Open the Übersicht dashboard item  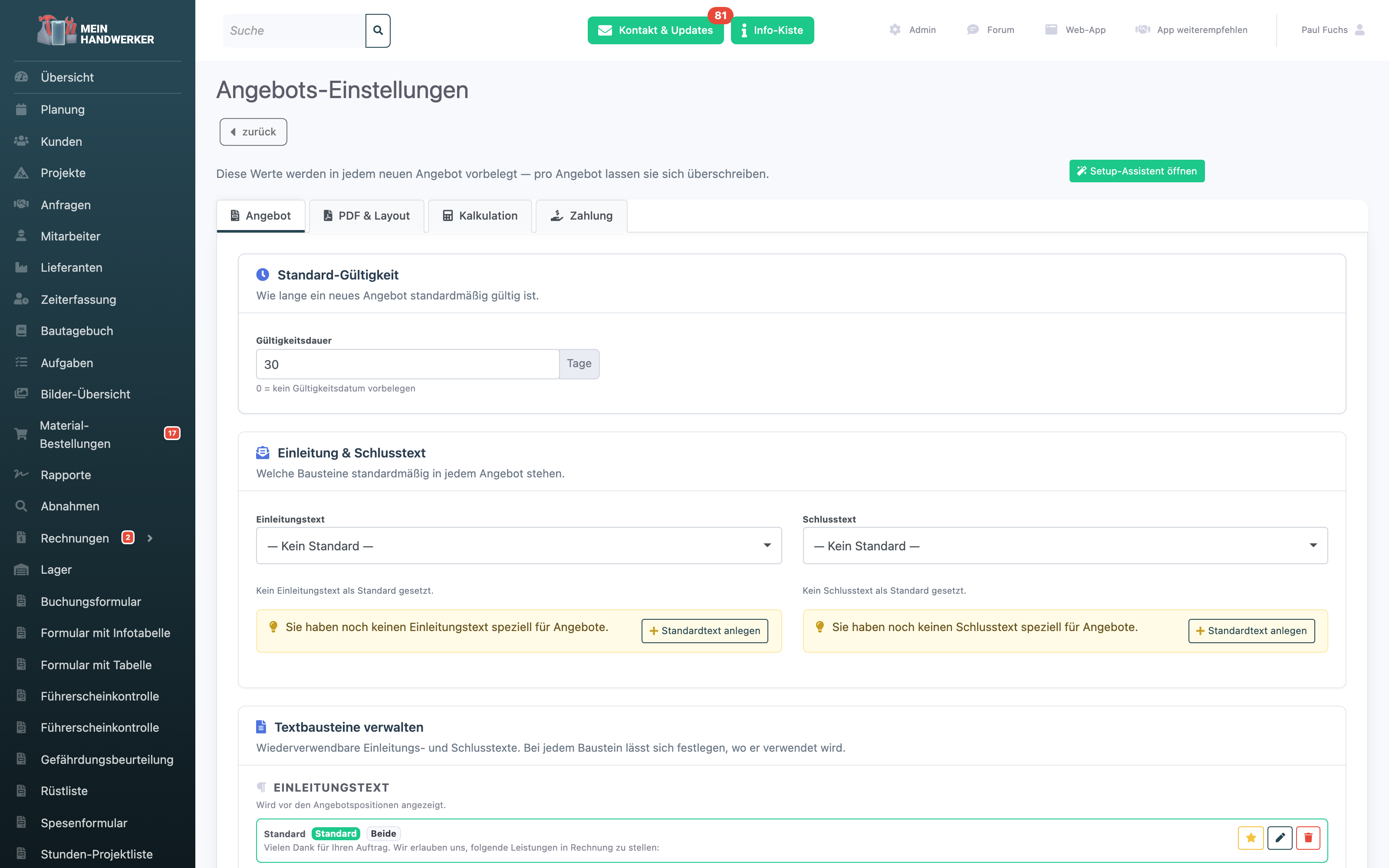(x=67, y=77)
